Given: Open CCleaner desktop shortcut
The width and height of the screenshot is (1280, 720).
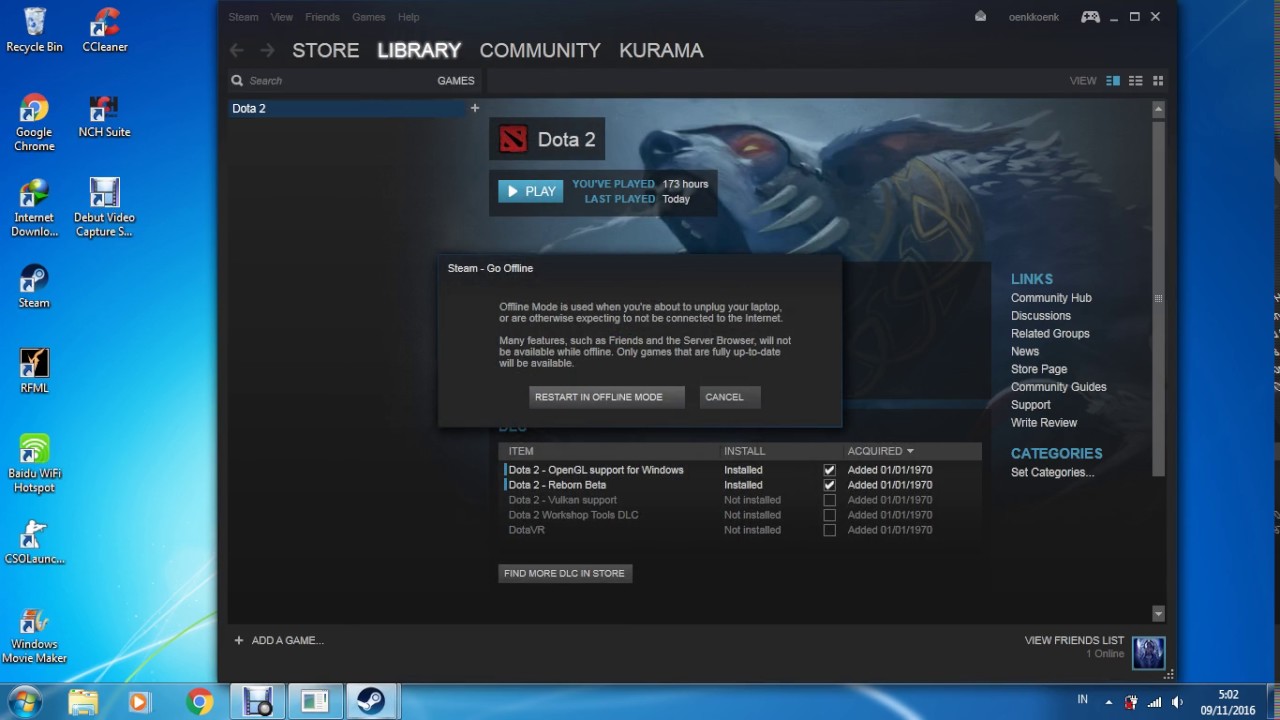Looking at the screenshot, I should [105, 30].
